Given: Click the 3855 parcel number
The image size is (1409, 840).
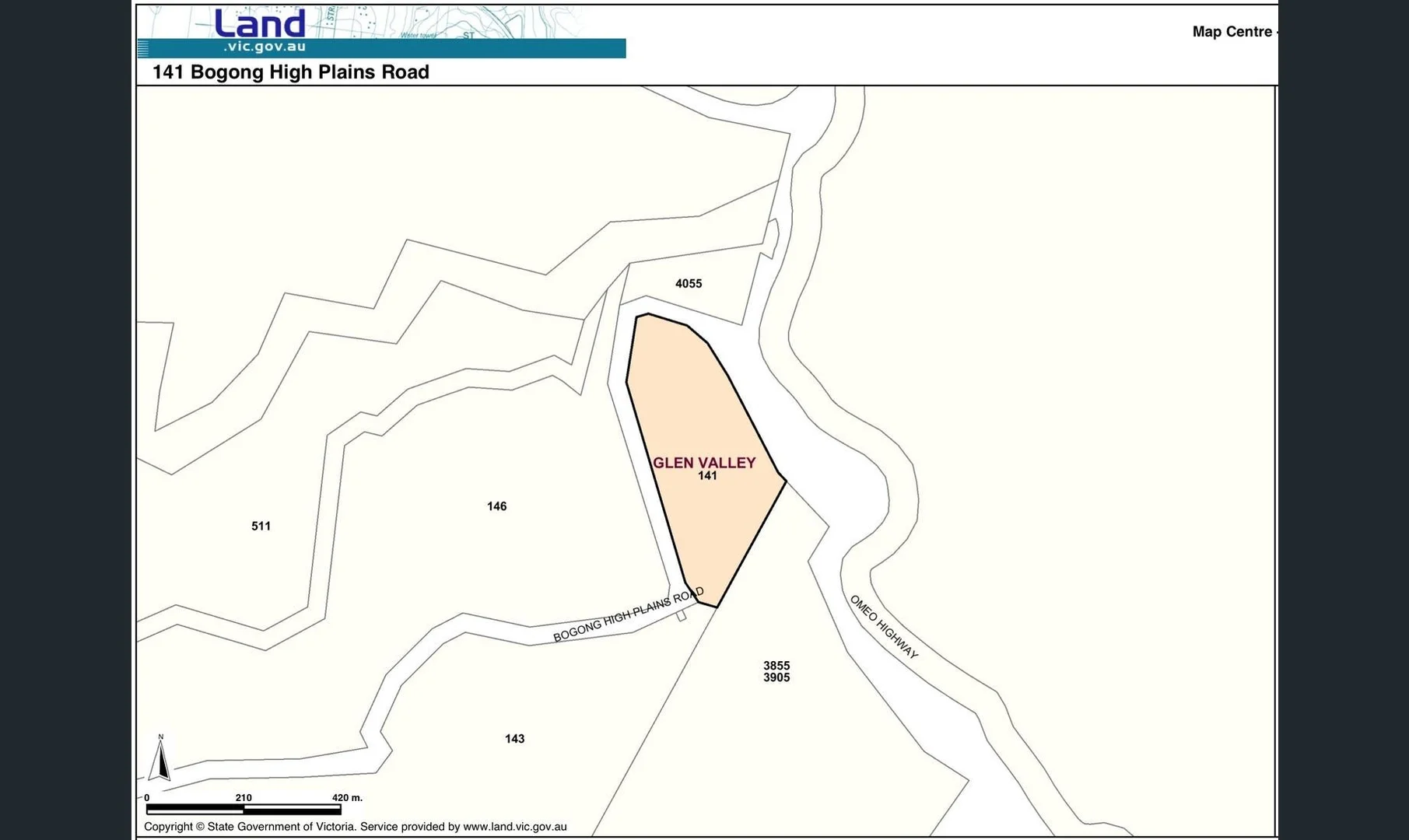Looking at the screenshot, I should tap(776, 666).
